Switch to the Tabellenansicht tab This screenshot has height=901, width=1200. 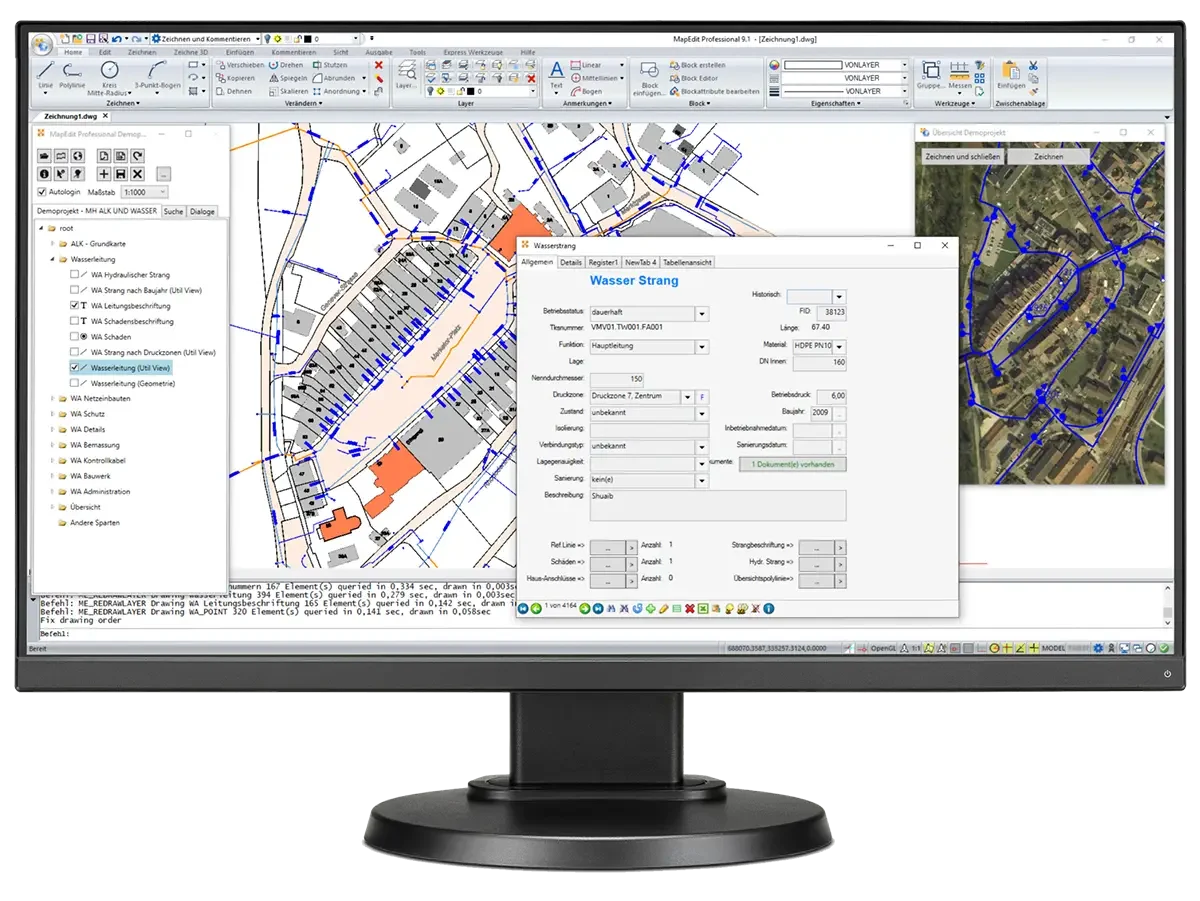(687, 262)
